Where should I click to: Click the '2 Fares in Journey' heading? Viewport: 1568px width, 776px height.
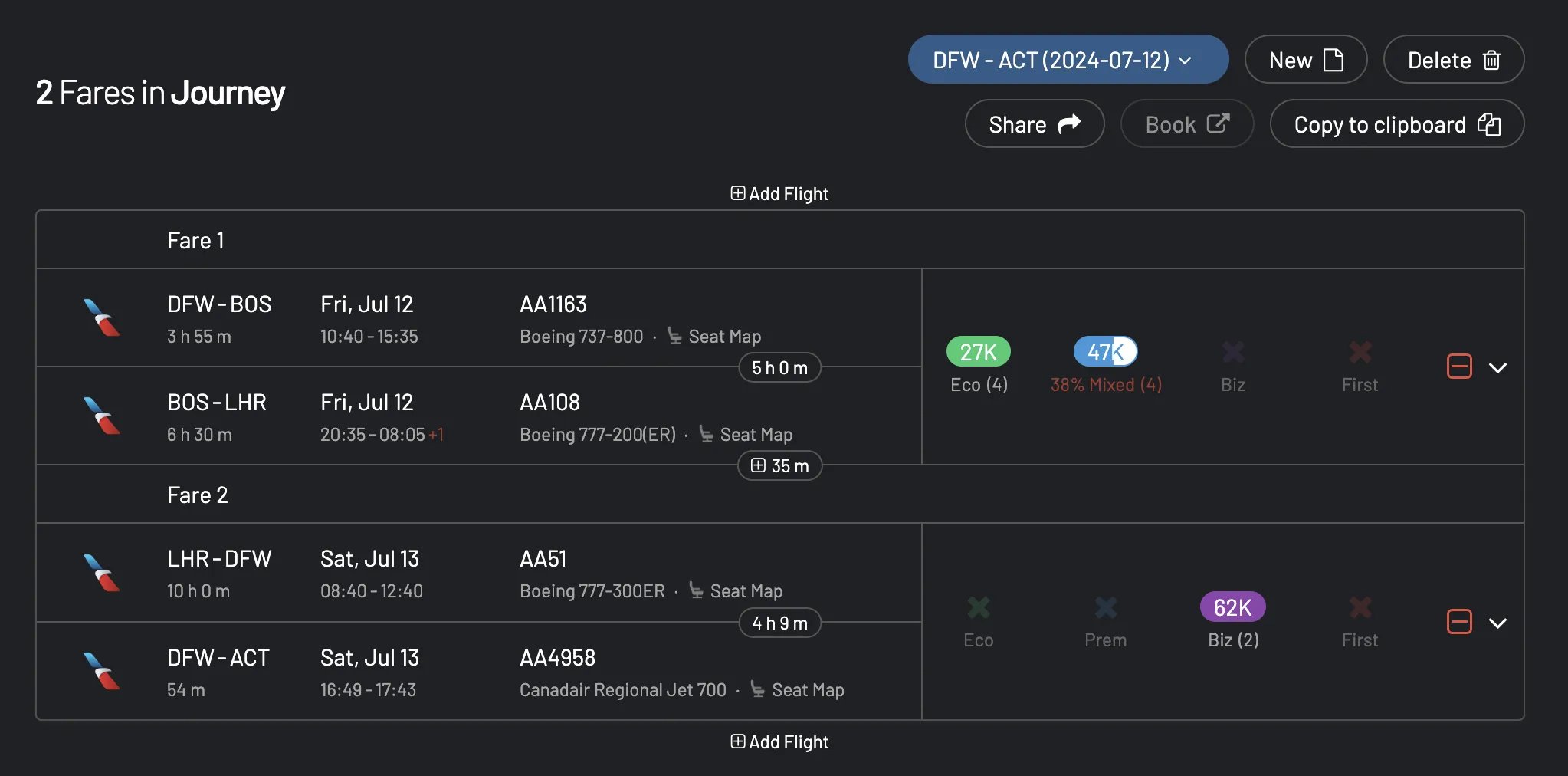[x=160, y=93]
